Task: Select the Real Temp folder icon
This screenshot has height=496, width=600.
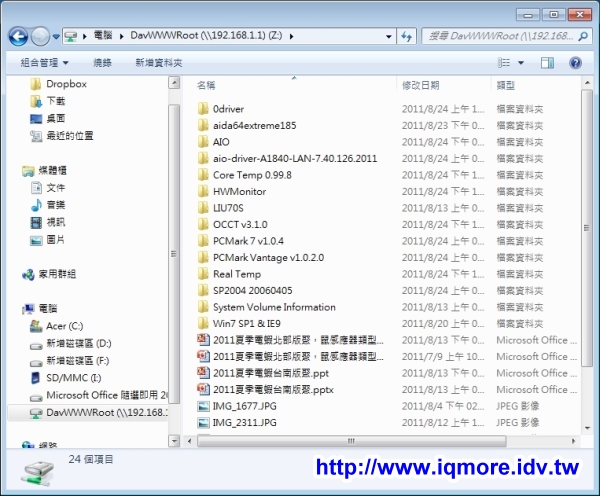Action: click(203, 274)
